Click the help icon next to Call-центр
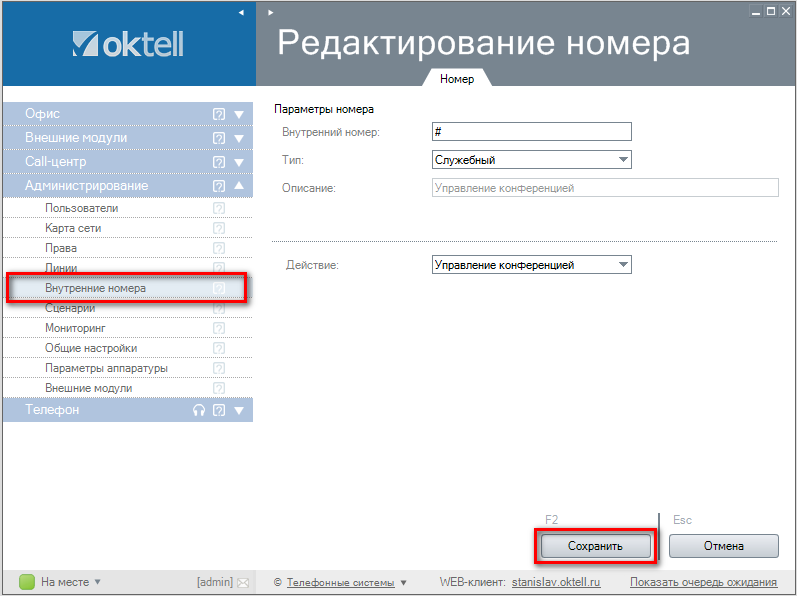 point(219,162)
